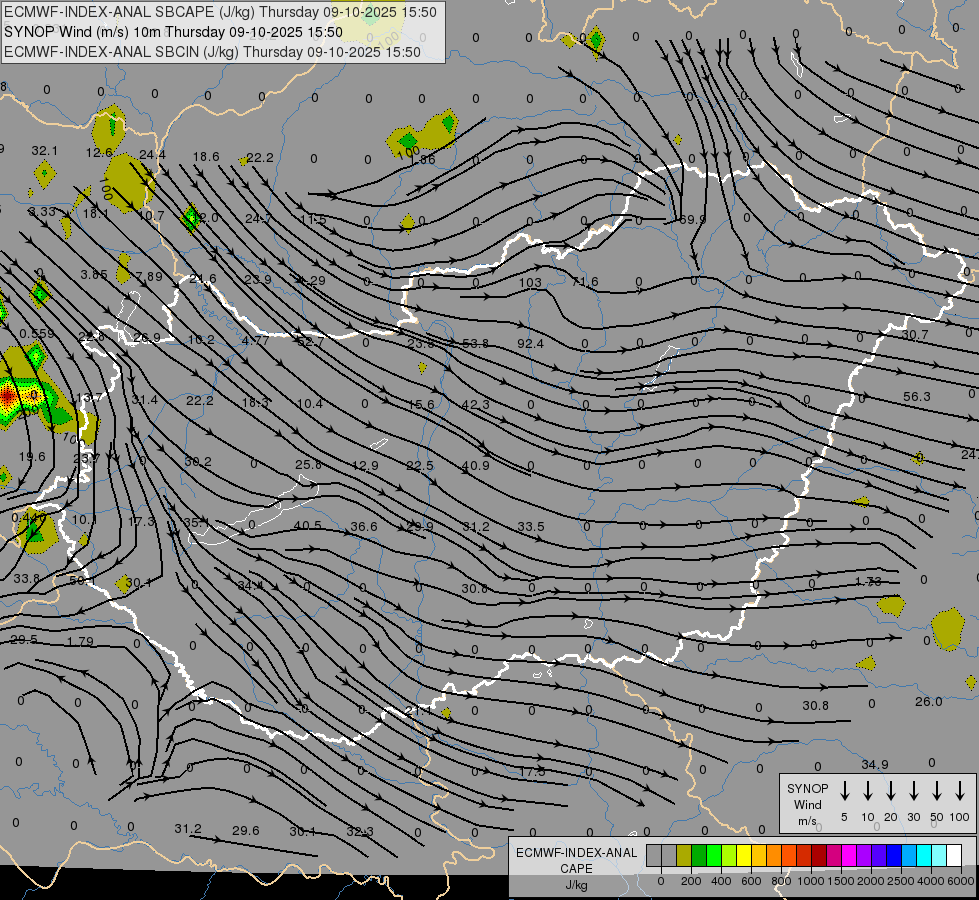Viewport: 979px width, 900px height.
Task: Click the map value 24.7
Action: pos(258,219)
